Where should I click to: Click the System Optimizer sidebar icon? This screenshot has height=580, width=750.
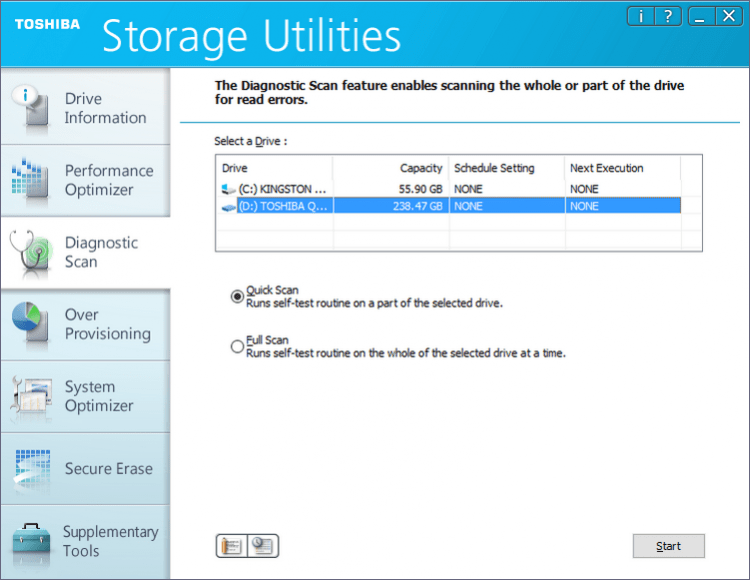(30, 396)
